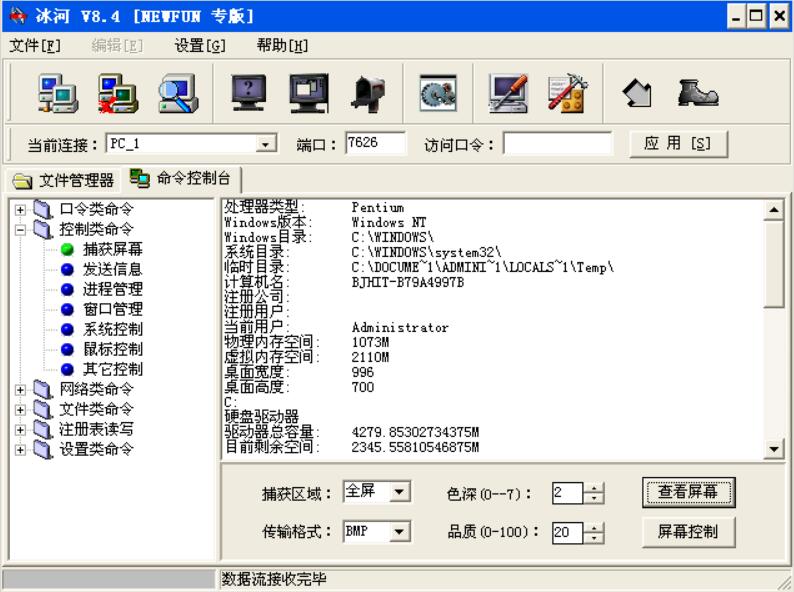Collapse the 控制类命令 tree node
The height and width of the screenshot is (592, 794).
point(20,230)
